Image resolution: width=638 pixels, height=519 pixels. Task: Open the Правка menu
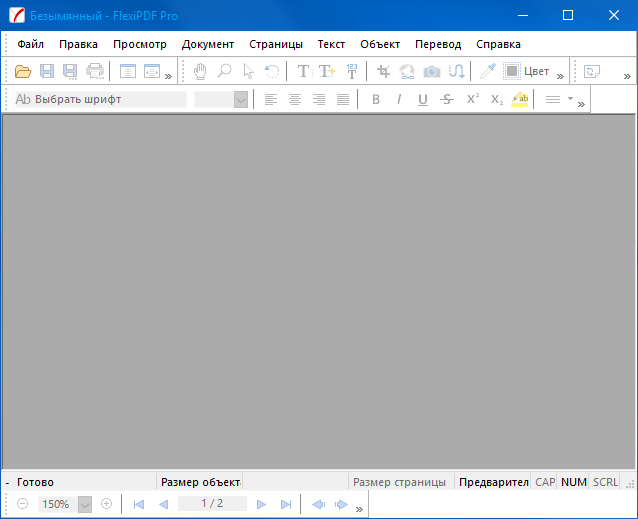78,44
